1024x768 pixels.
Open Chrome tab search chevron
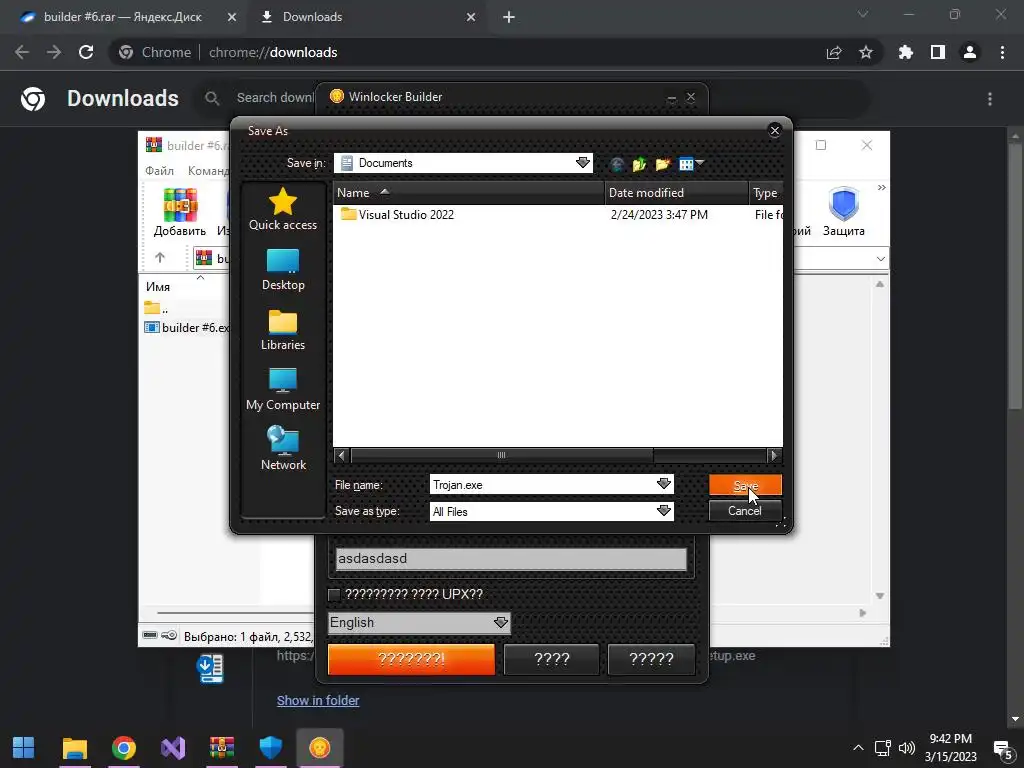coord(863,14)
